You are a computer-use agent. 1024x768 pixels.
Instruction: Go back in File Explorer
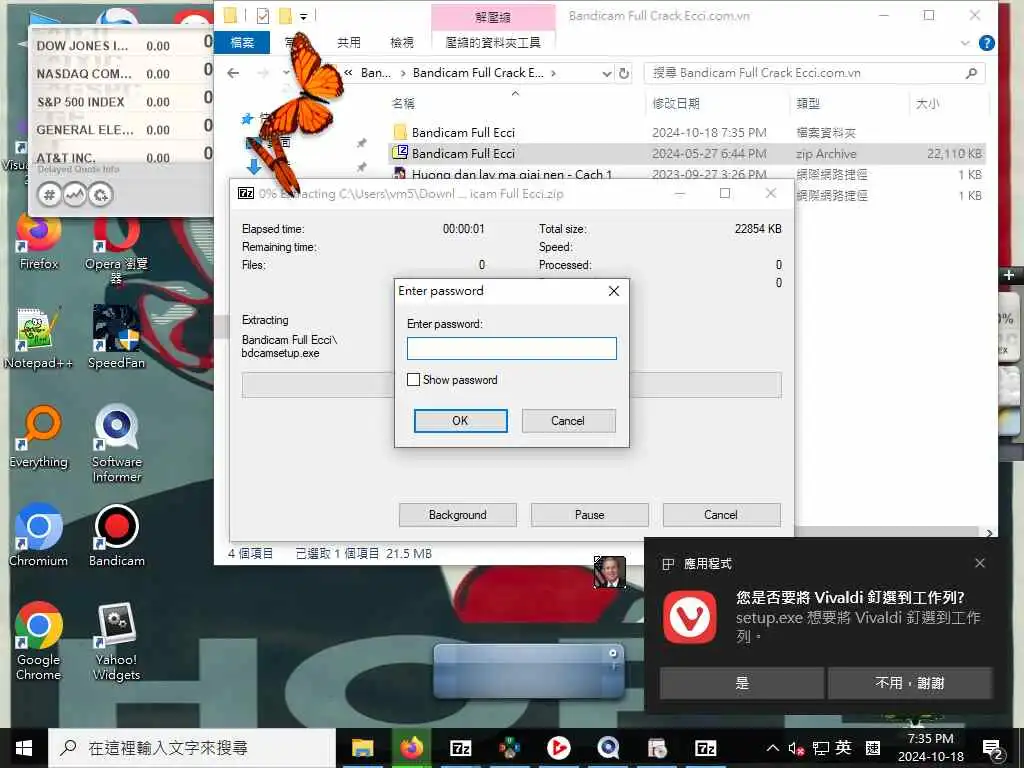[x=233, y=73]
